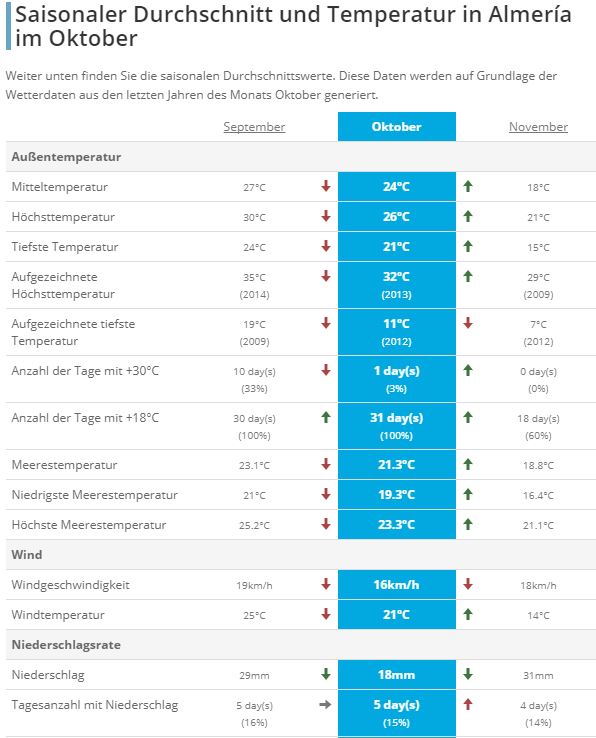596x738 pixels.
Task: Click green down arrow right of 18mm
Action: (x=467, y=674)
